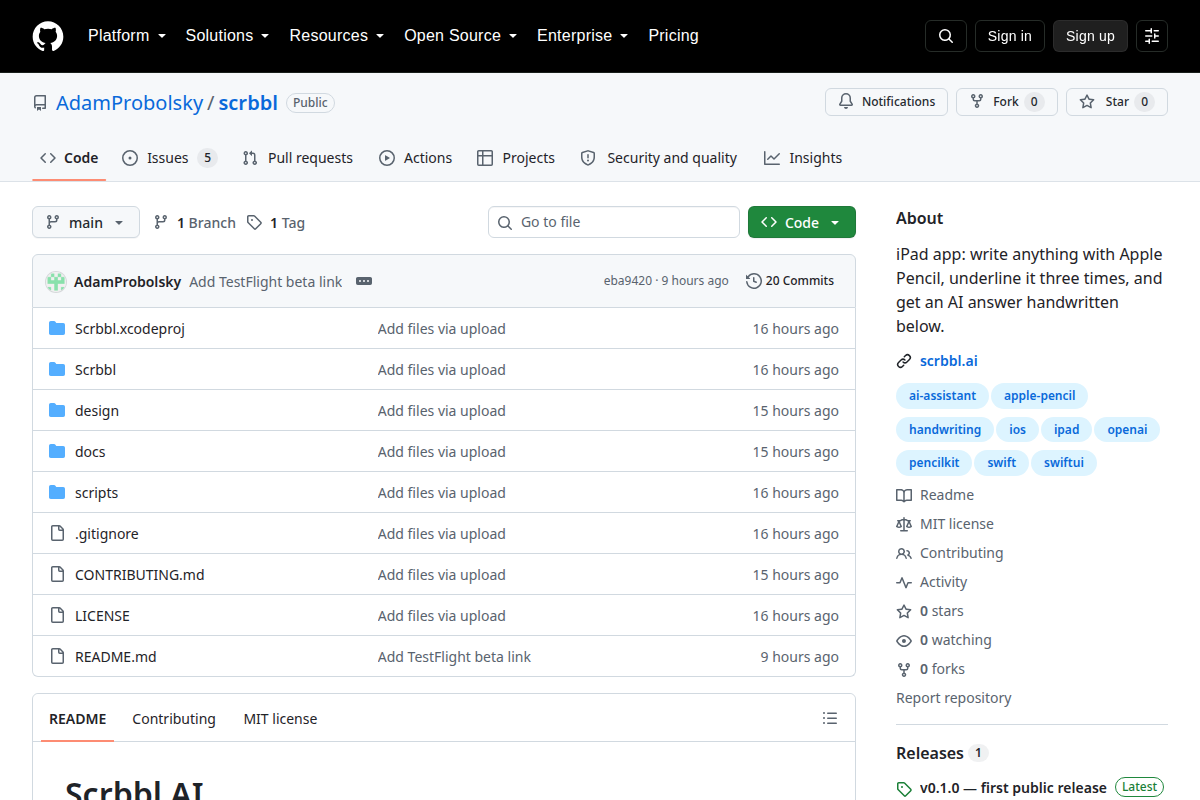Switch to the Insights tab
The width and height of the screenshot is (1200, 800).
pos(803,158)
